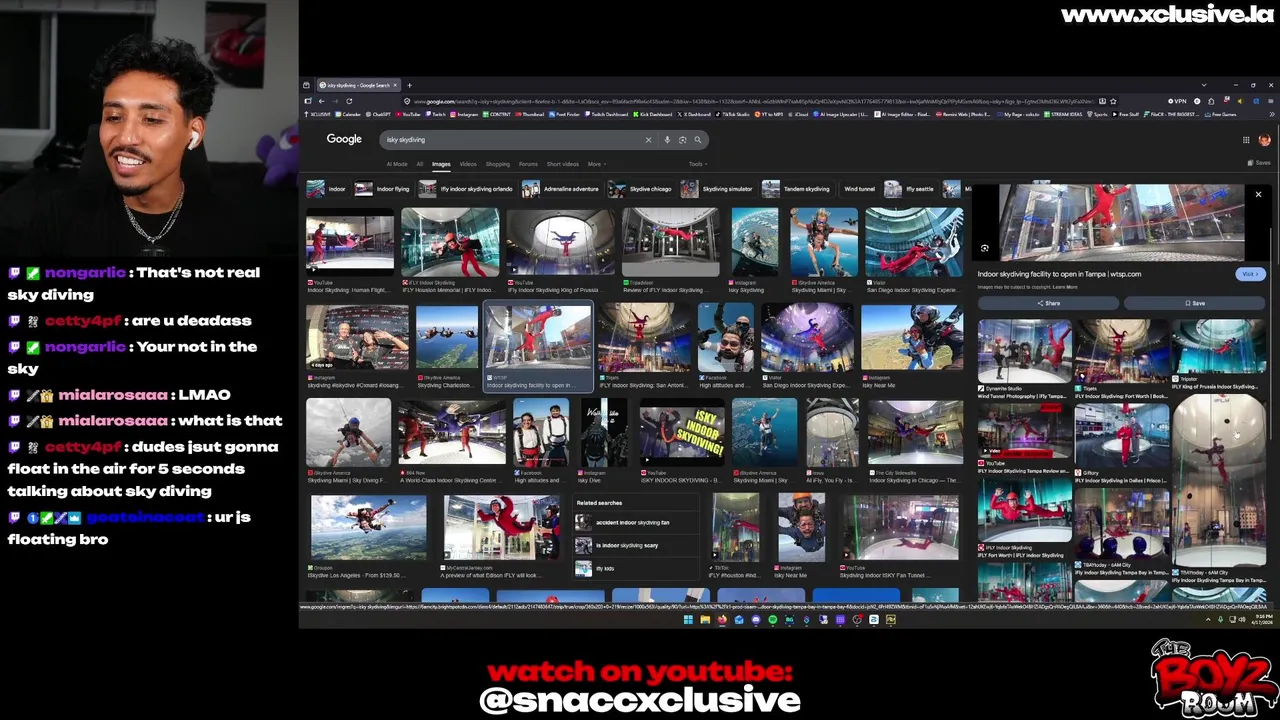Click the VPN extension button
1280x720 pixels.
click(x=1176, y=101)
